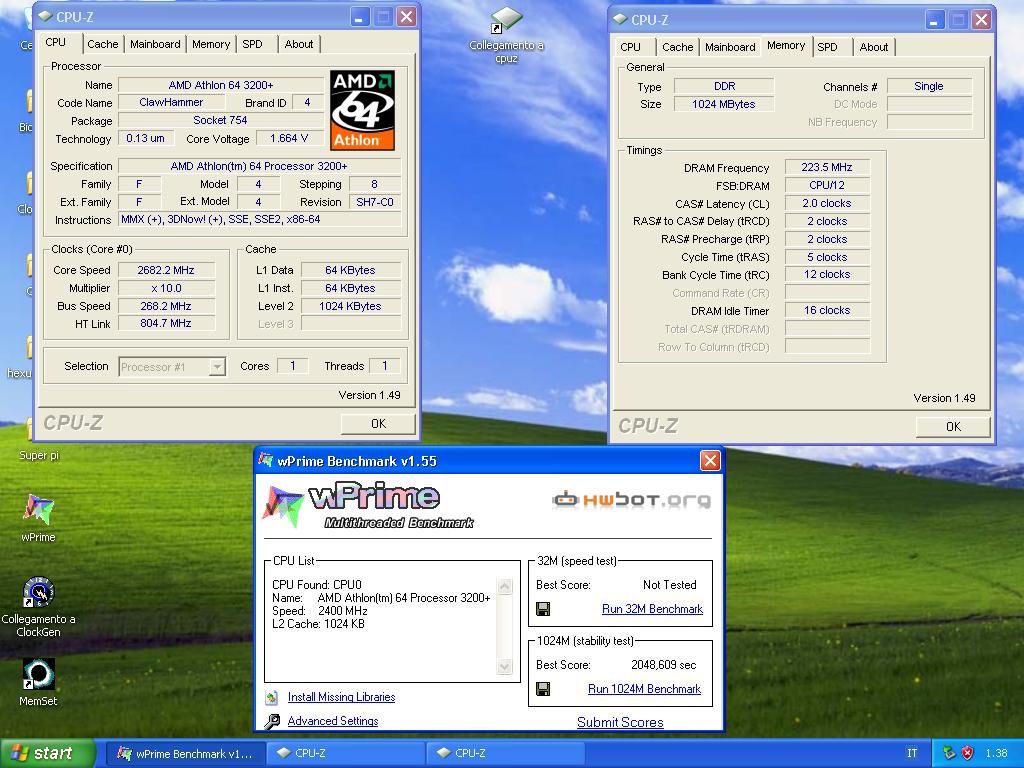Click the Core Voltage 1.664 V value
1024x768 pixels.
tap(289, 138)
